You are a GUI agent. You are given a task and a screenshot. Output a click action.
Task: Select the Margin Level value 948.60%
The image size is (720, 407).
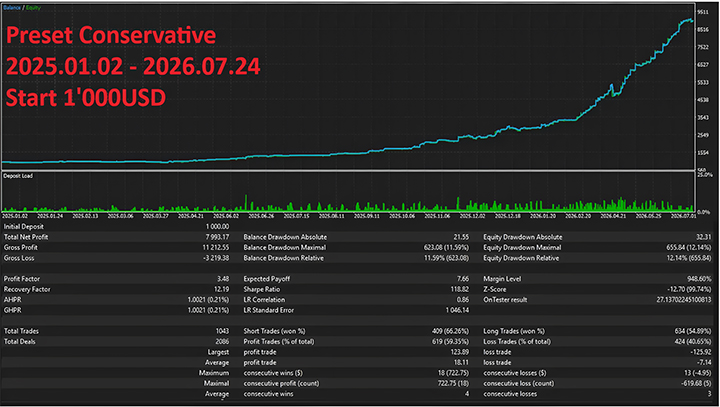pos(699,279)
